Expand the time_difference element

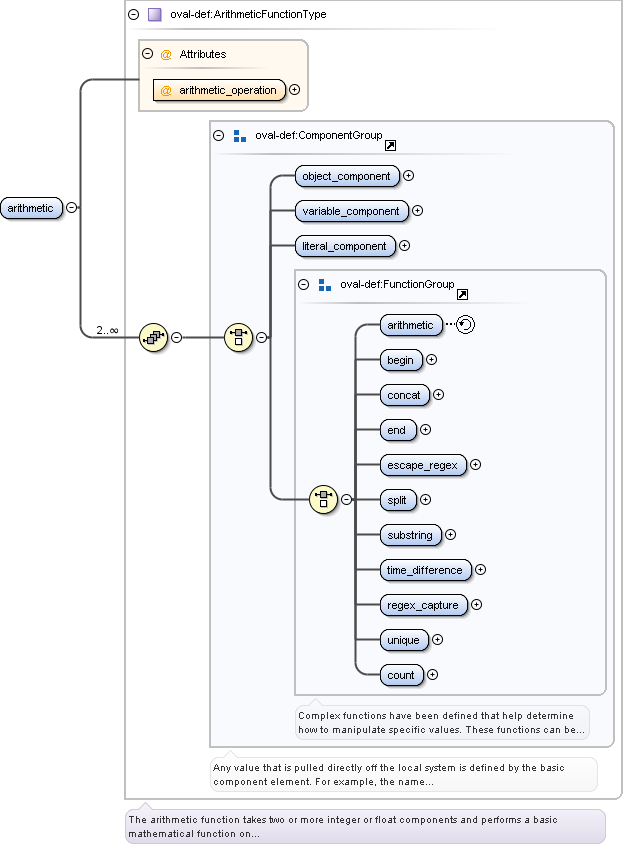[x=480, y=570]
